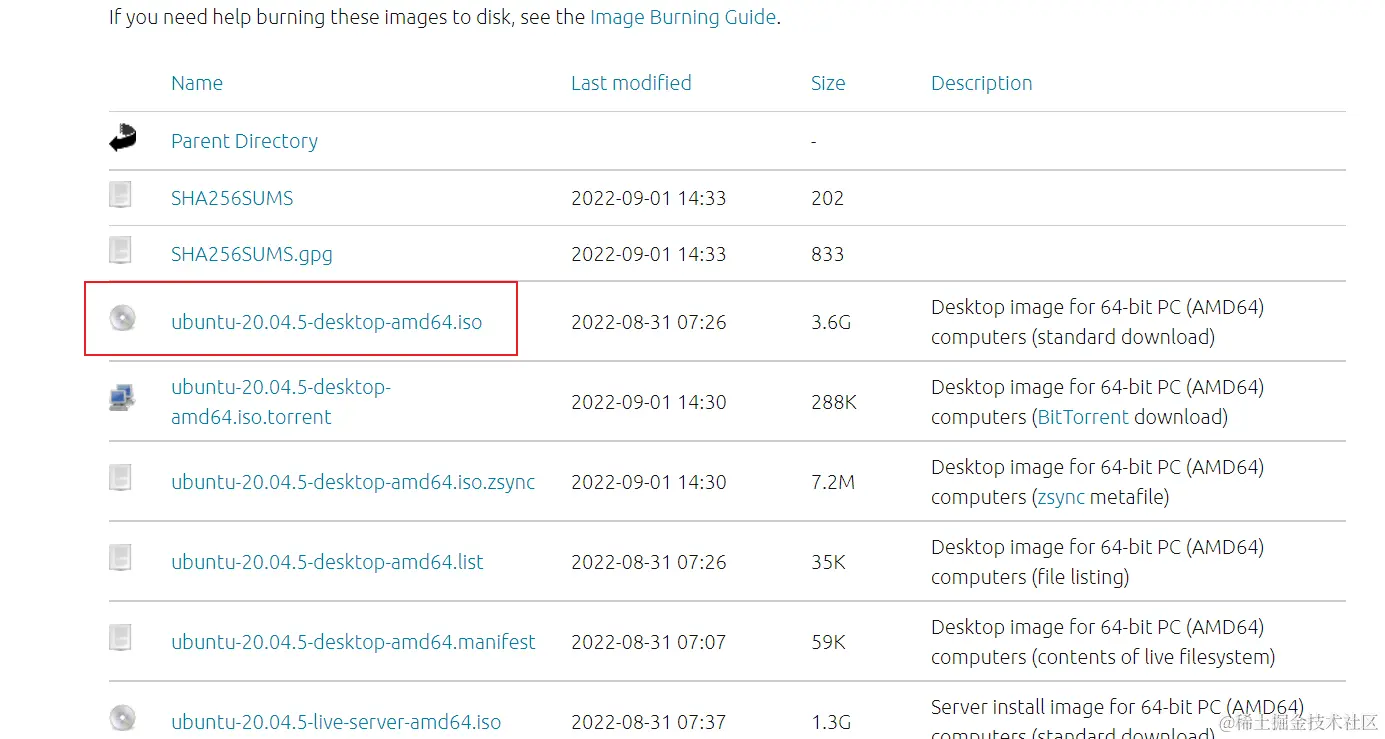Select the 35K size value
The height and width of the screenshot is (739, 1385).
828,562
